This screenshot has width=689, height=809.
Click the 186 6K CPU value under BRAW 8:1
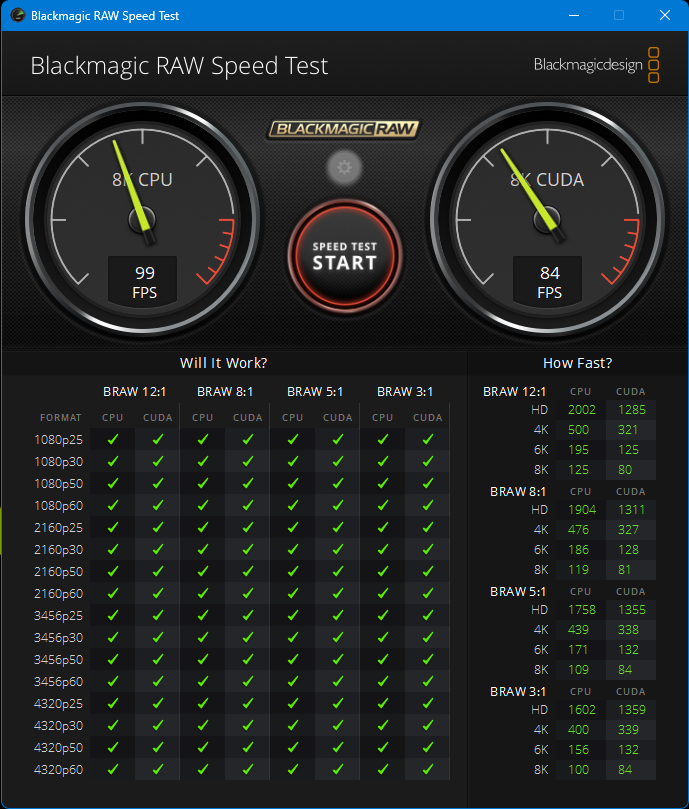pos(578,549)
